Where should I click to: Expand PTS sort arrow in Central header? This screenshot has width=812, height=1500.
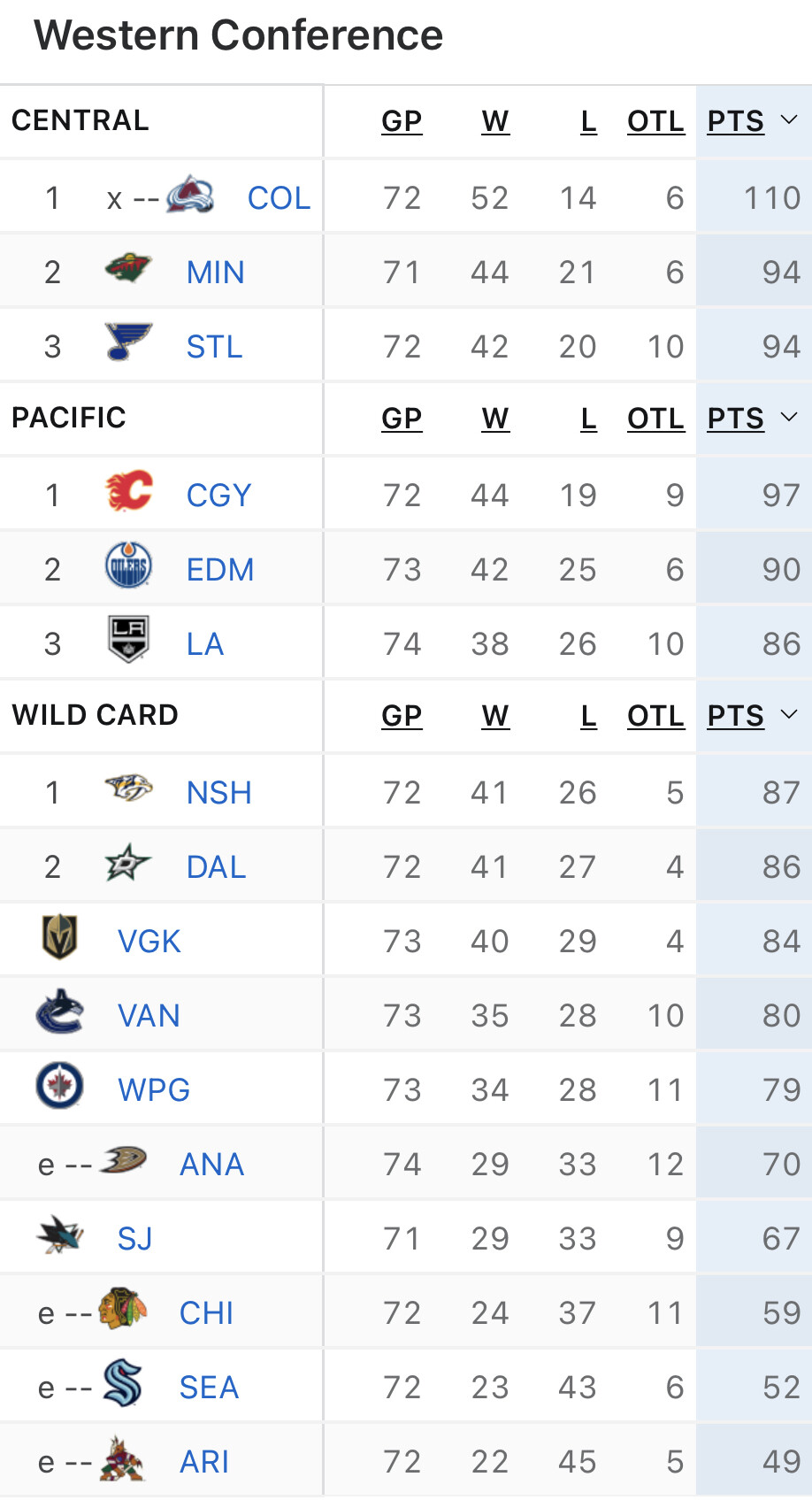(x=789, y=120)
